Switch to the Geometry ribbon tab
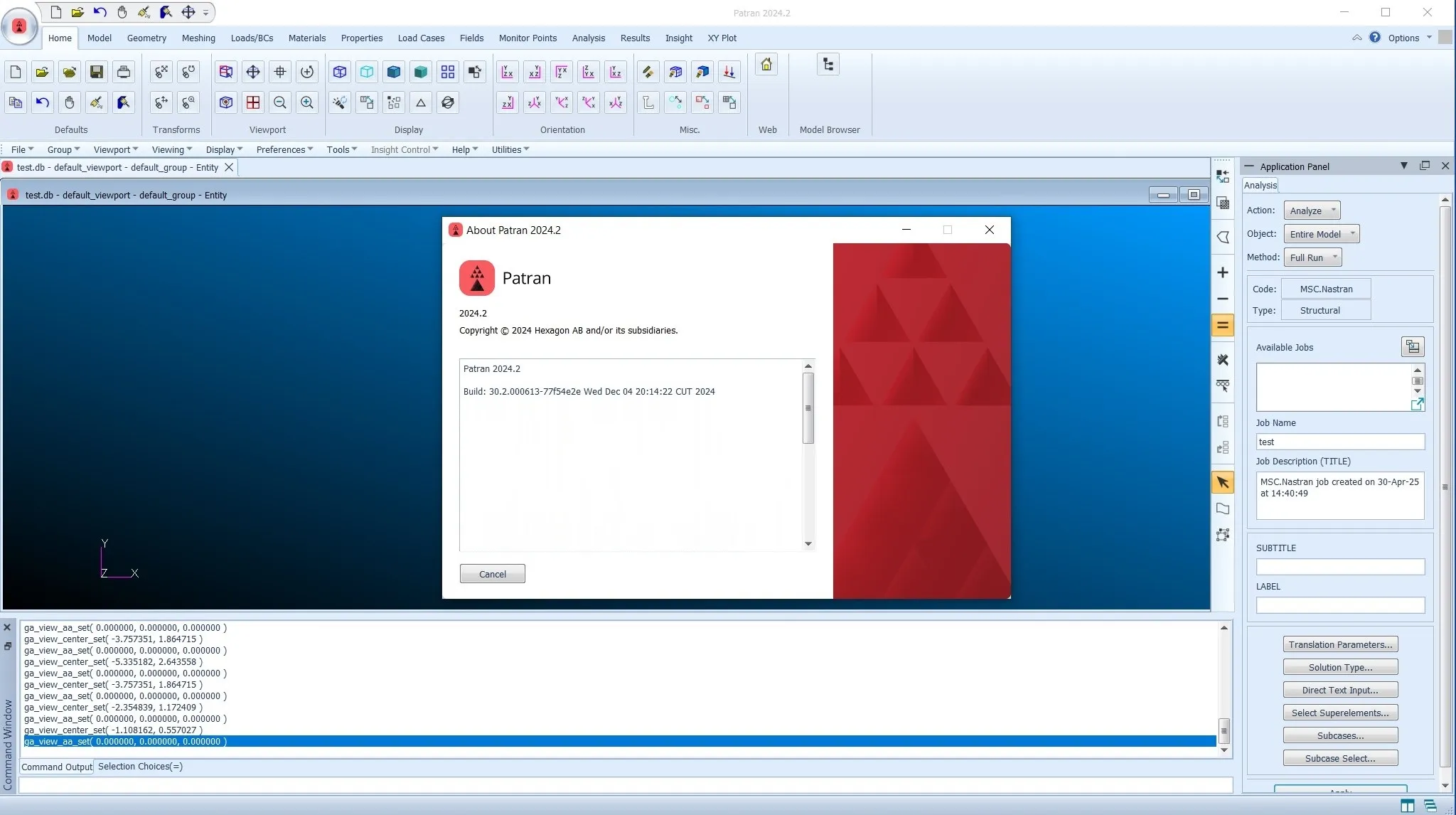The width and height of the screenshot is (1456, 815). pyautogui.click(x=146, y=38)
